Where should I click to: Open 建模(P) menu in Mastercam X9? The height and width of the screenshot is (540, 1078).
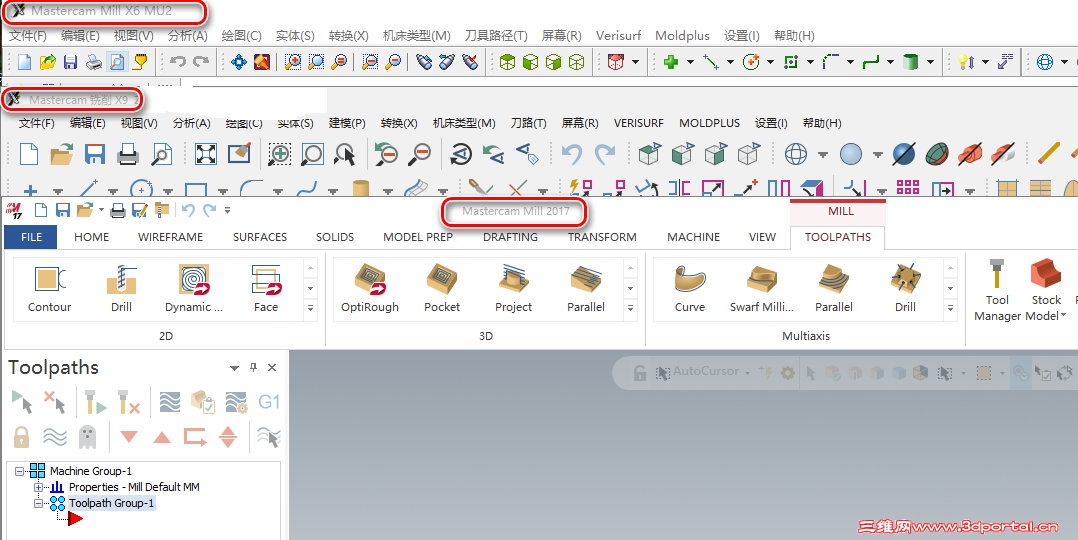pos(347,123)
